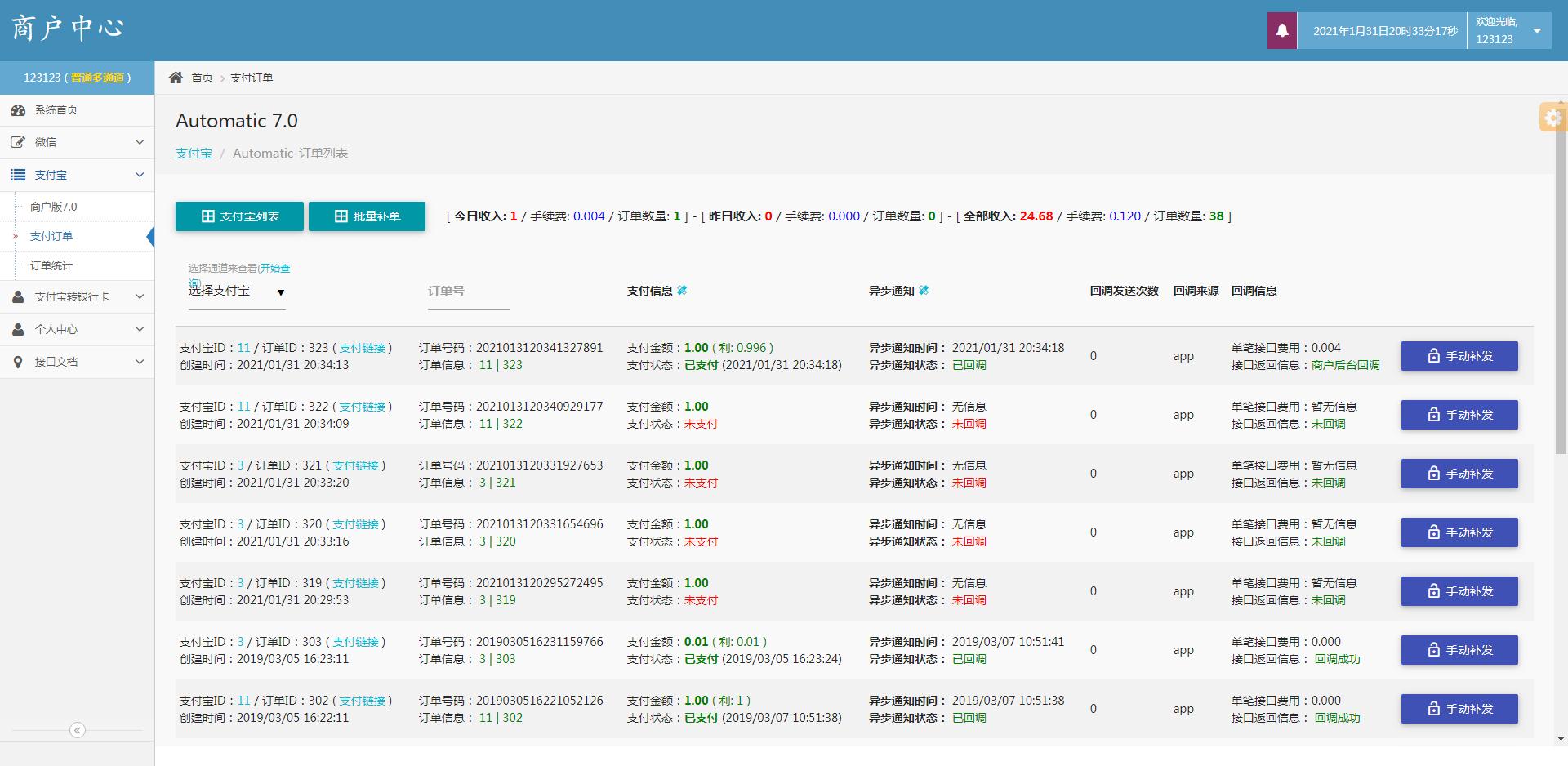Open the user account dropdown arrow
1568x766 pixels.
[1536, 31]
